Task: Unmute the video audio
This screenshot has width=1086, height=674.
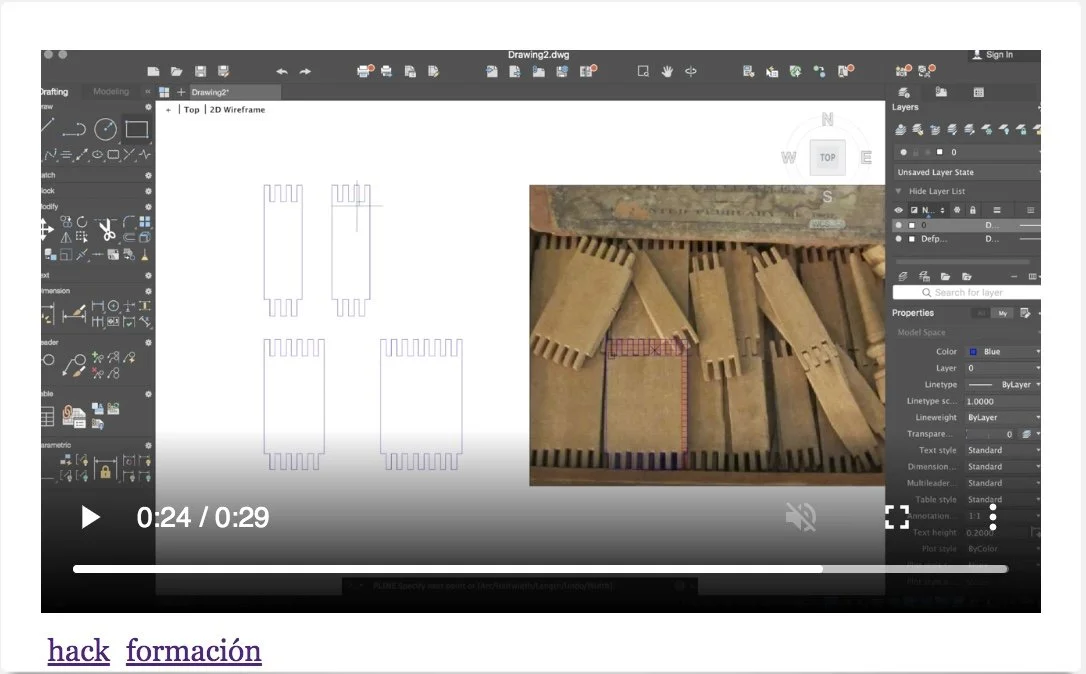Action: [801, 517]
